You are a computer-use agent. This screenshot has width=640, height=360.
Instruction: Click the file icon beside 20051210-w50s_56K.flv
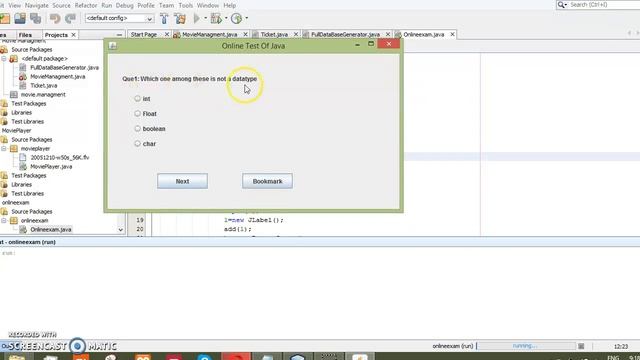(23, 158)
